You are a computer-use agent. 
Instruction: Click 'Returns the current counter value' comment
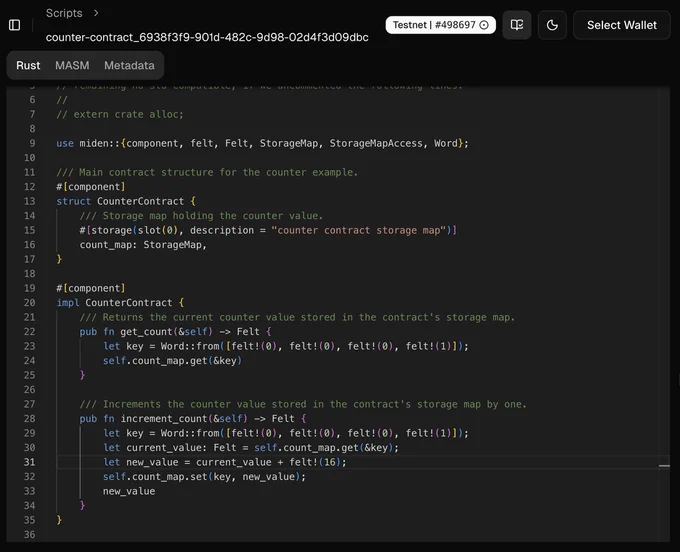[297, 317]
